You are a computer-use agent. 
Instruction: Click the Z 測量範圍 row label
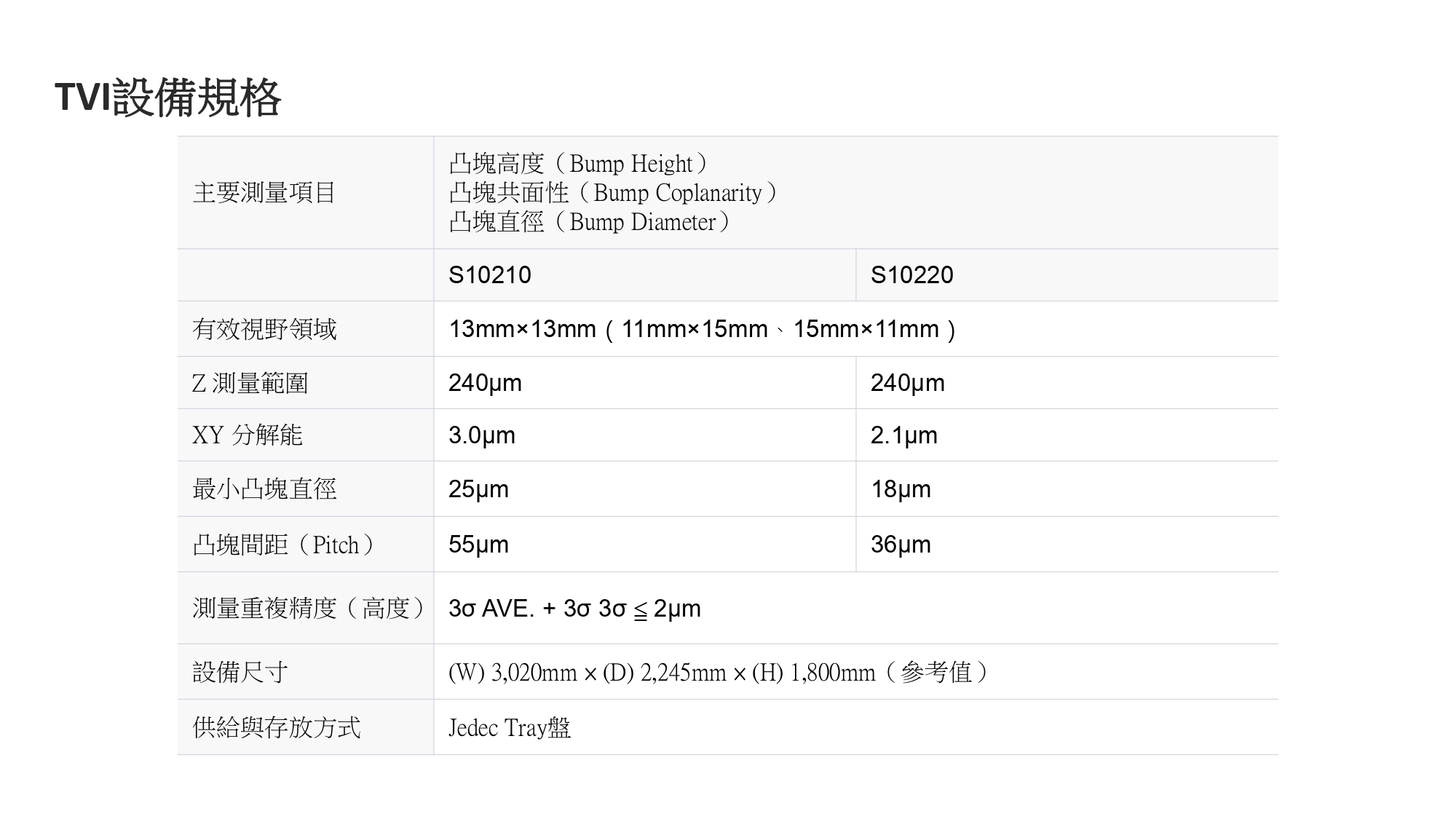click(x=250, y=383)
